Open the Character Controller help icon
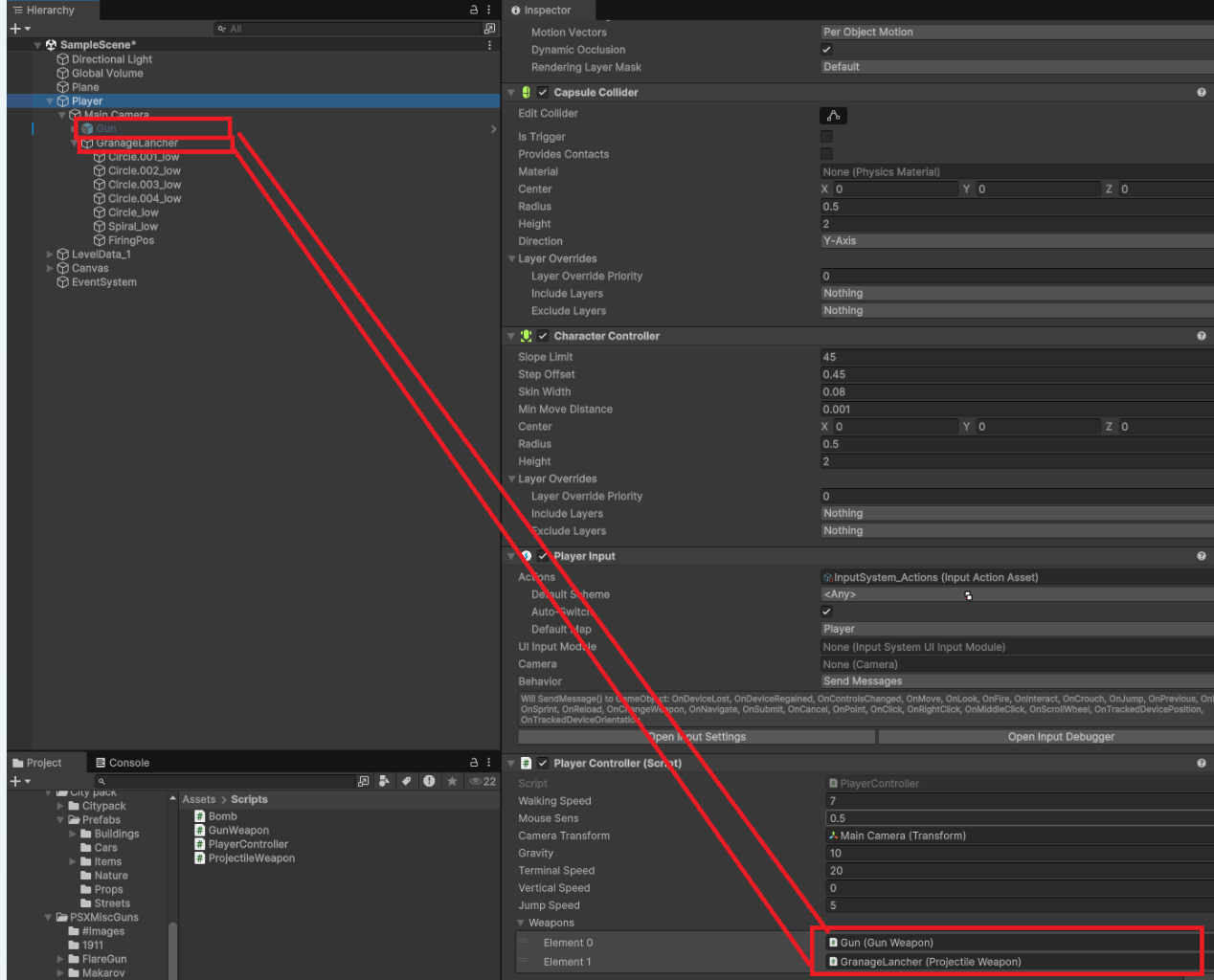This screenshot has width=1214, height=980. [x=1201, y=336]
